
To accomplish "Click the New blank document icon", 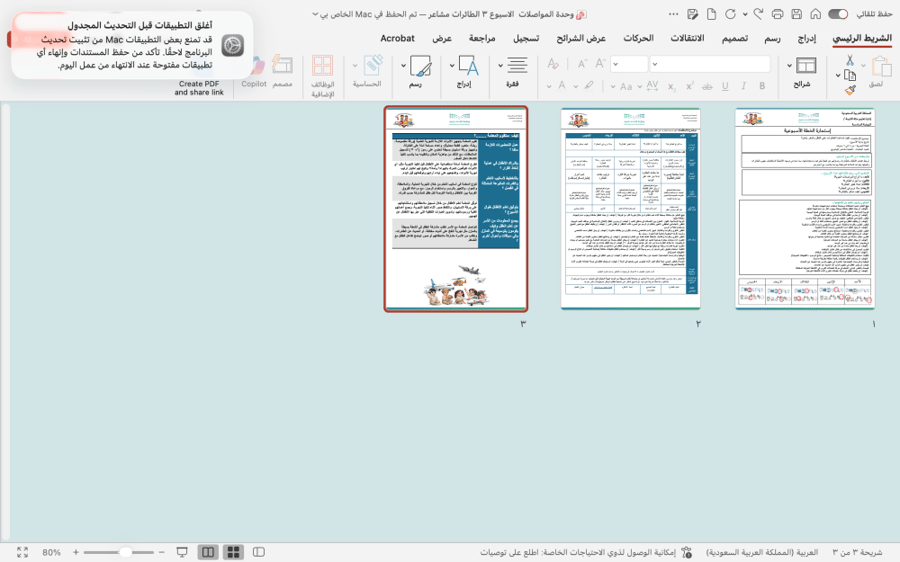I will (712, 14).
